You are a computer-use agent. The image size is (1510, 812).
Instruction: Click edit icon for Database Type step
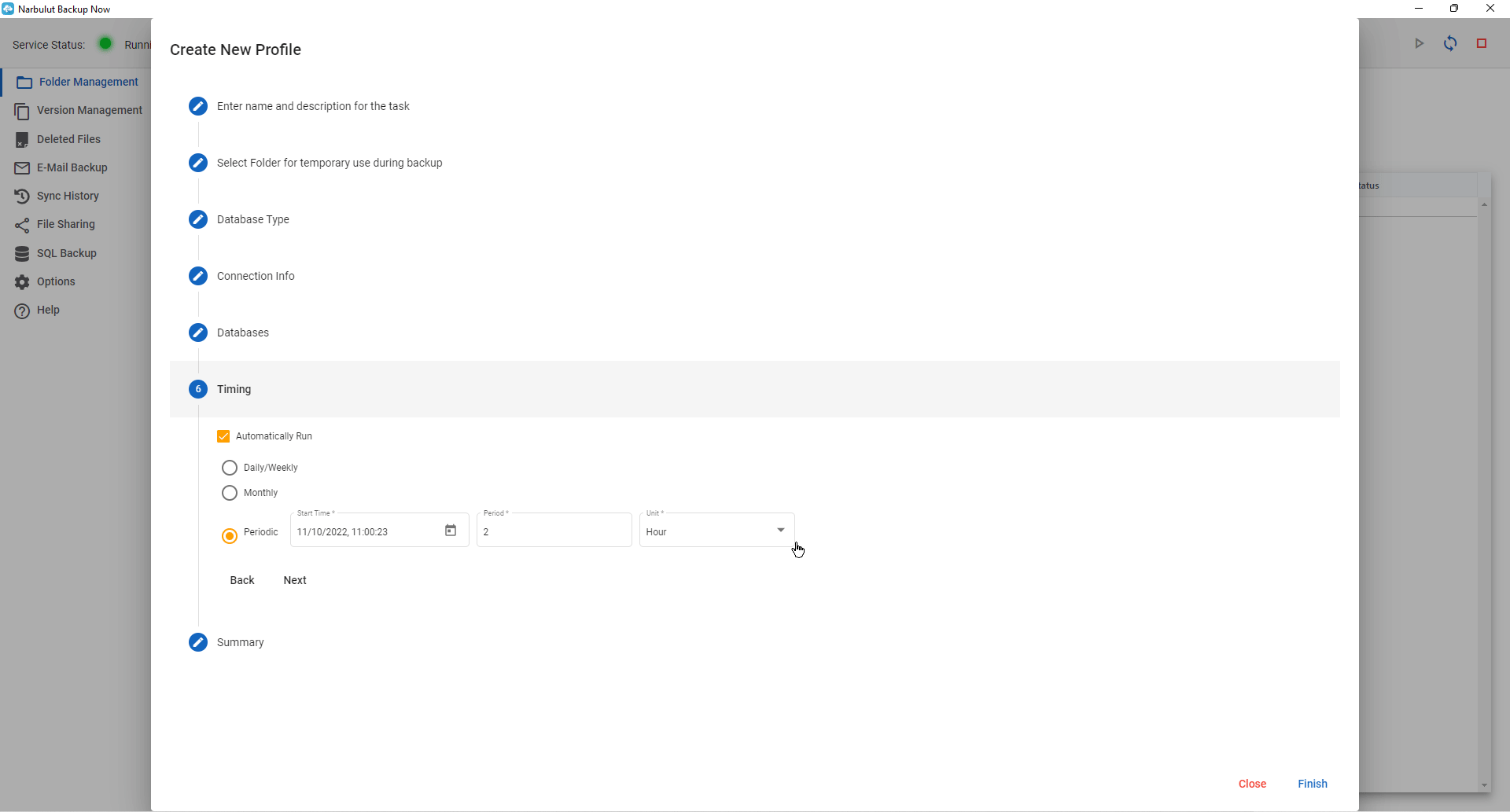[198, 219]
